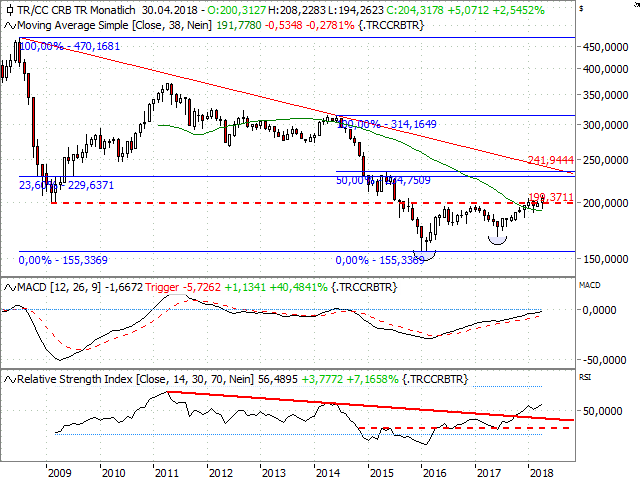
Task: Click the price axis label 200,0000
Action: (x=605, y=203)
